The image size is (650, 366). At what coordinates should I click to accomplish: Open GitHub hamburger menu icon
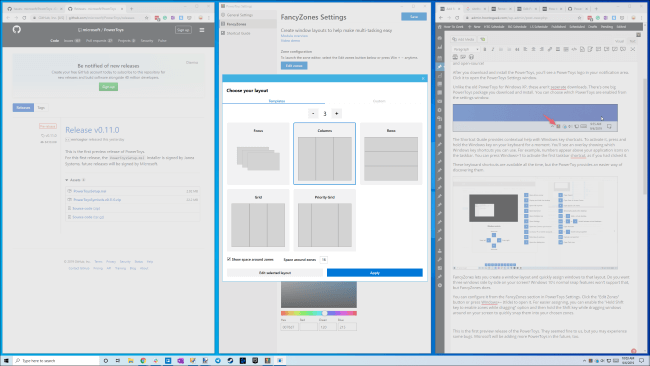click(202, 30)
